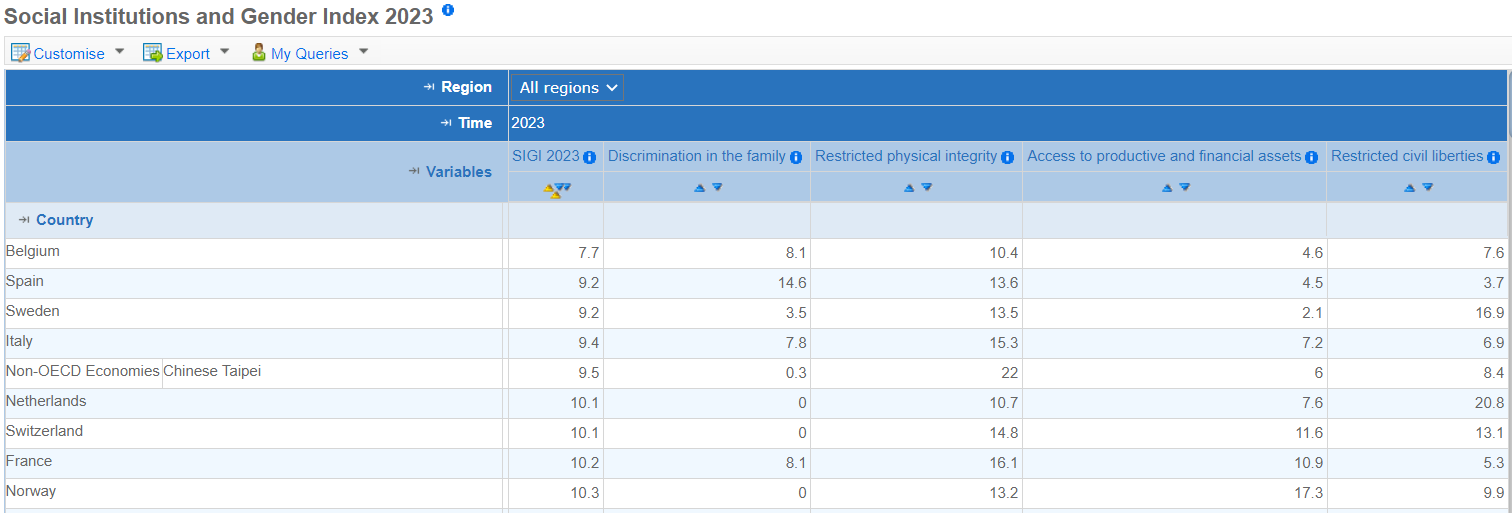Click Netherlands' civil liberties value 20.8
Screen dimensions: 1512x513
[1489, 404]
